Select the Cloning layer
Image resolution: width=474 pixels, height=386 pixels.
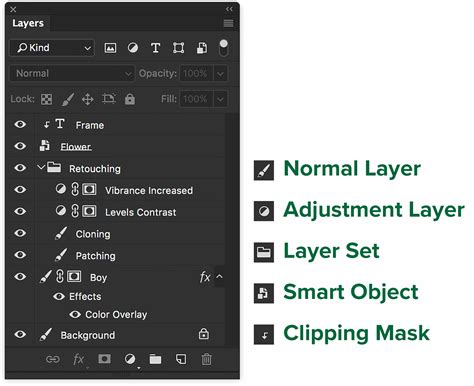(x=93, y=234)
